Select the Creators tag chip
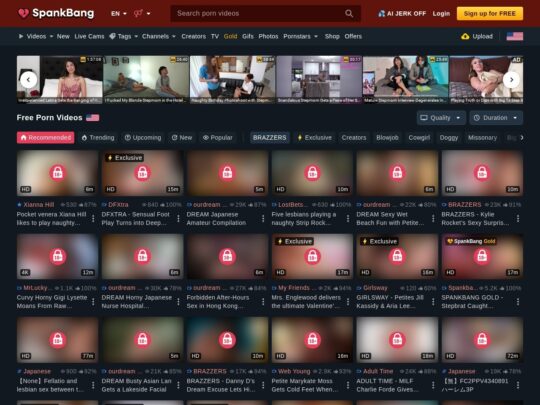 (x=354, y=137)
